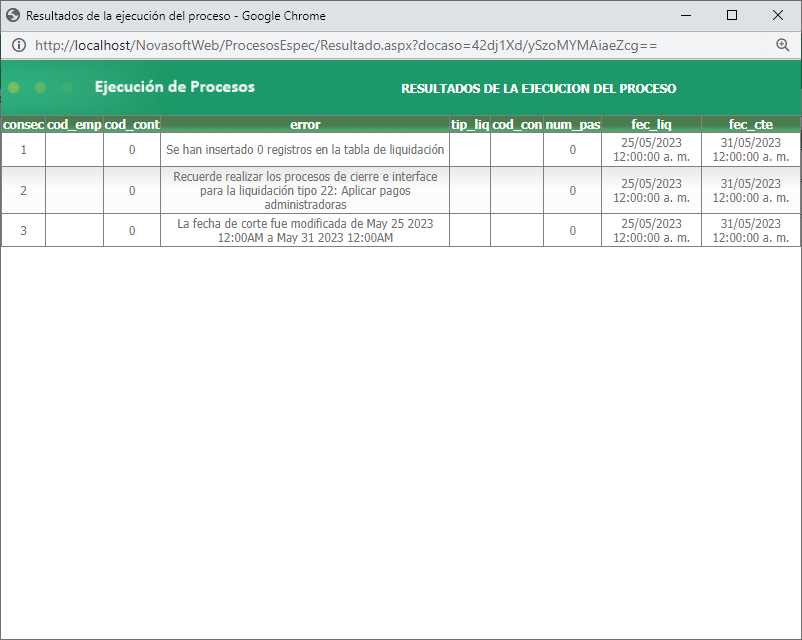Image resolution: width=802 pixels, height=640 pixels.
Task: Click the cod_cont value of row 1
Action: pos(132,148)
